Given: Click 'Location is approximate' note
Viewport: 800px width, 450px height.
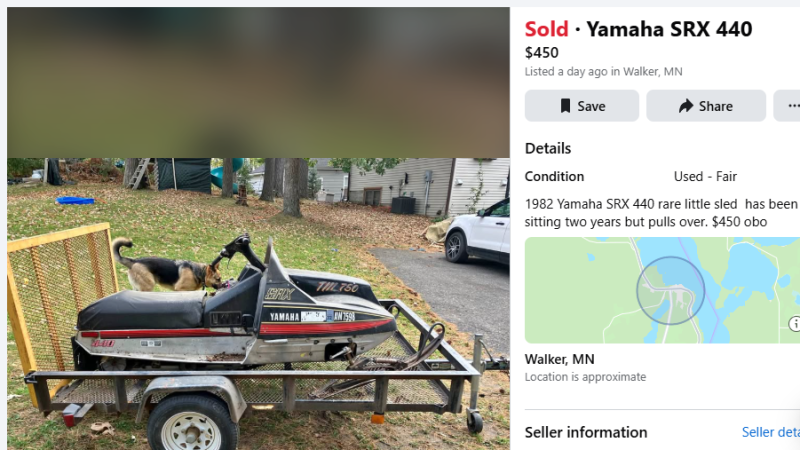Looking at the screenshot, I should coord(585,377).
